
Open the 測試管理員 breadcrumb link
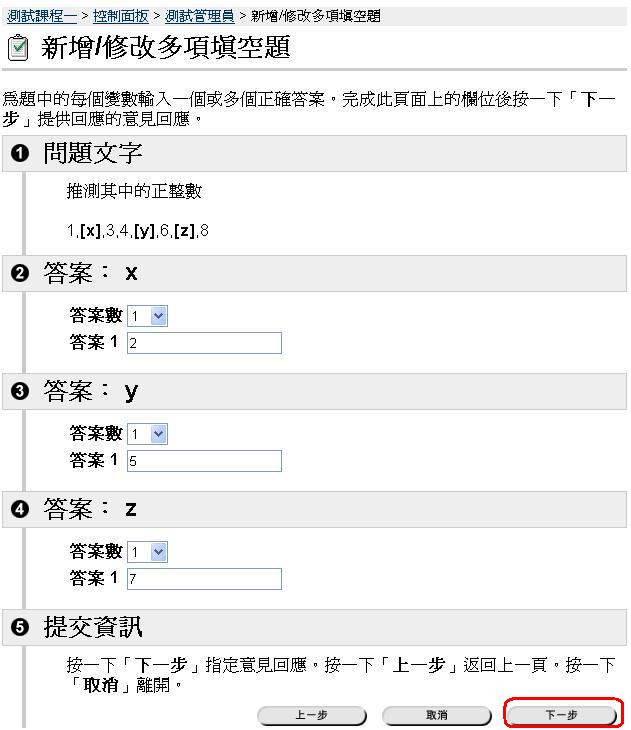200,16
